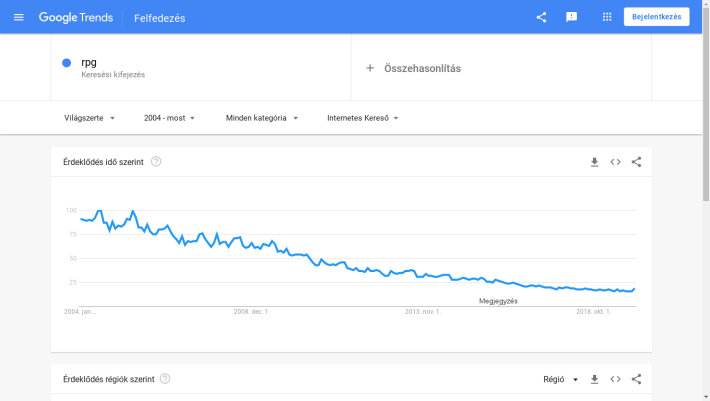Open embed code for time chart
The height and width of the screenshot is (401, 710).
click(x=615, y=162)
